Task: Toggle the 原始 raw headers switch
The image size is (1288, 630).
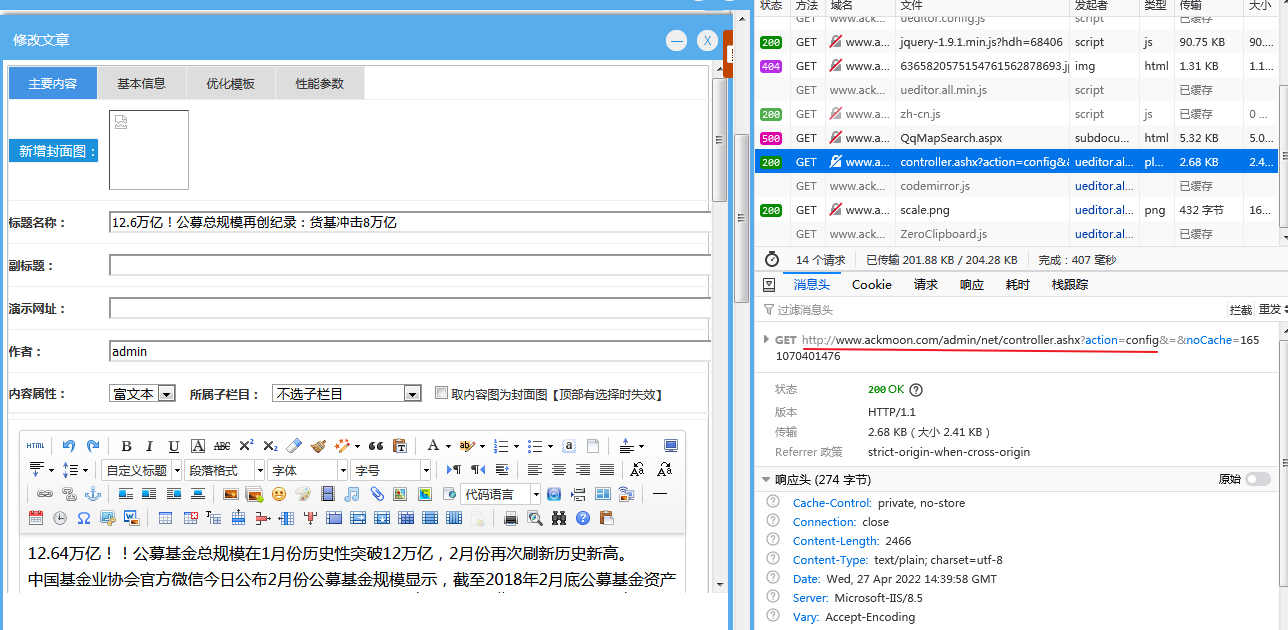Action: [x=1258, y=480]
